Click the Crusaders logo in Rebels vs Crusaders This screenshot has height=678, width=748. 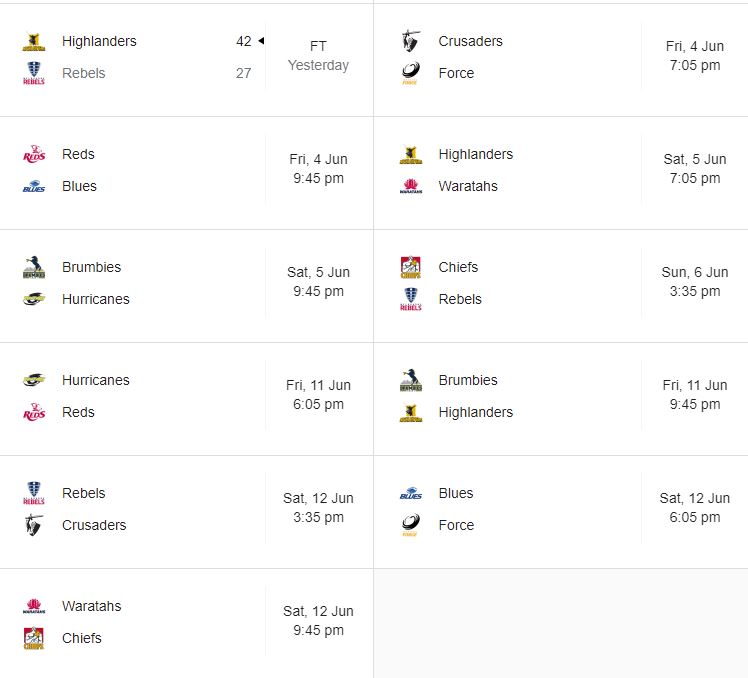point(34,526)
